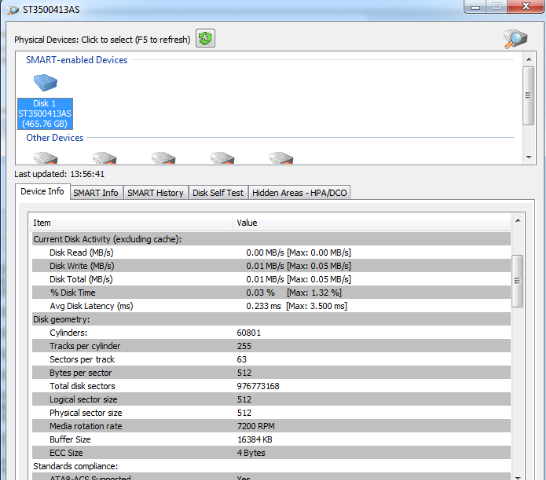Viewport: 546px width, 480px height.
Task: Close the ST3500413AS window
Action: [x=526, y=6]
